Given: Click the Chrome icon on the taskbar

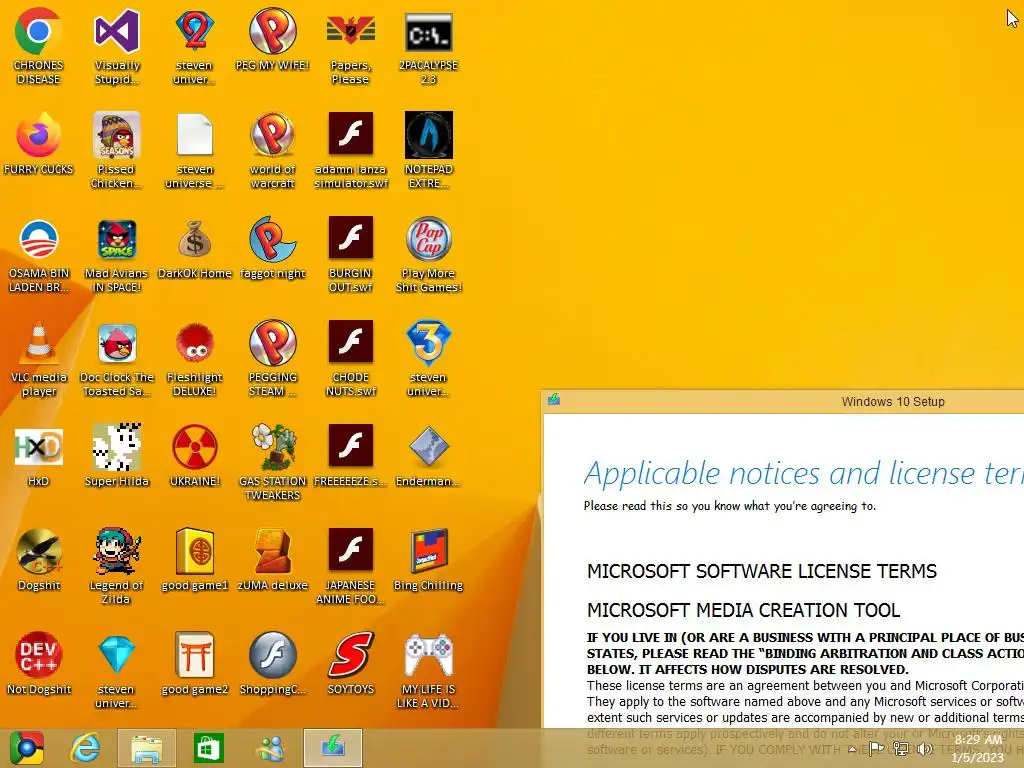Looking at the screenshot, I should 26,748.
